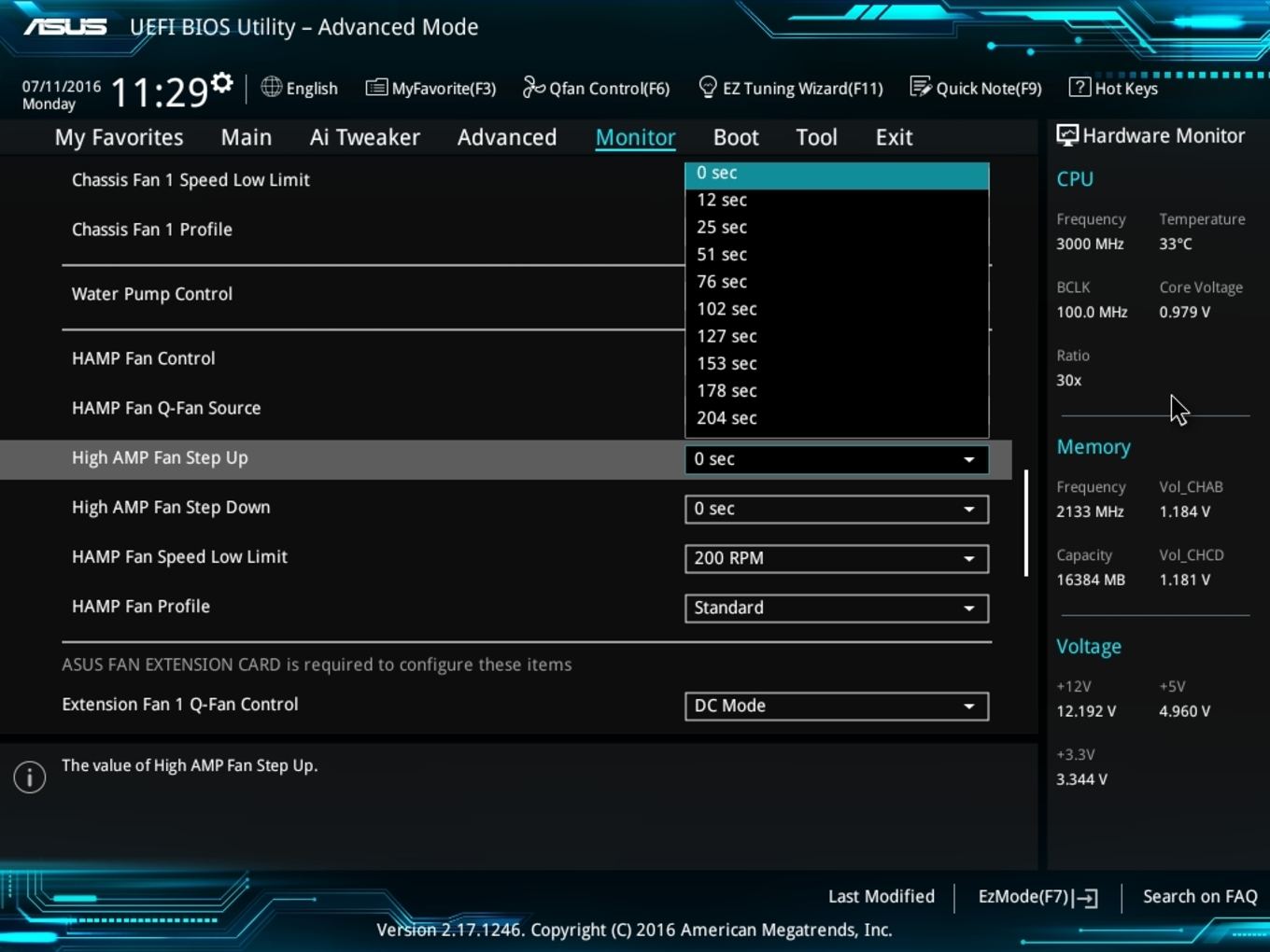Select the 51 sec option

tap(837, 254)
